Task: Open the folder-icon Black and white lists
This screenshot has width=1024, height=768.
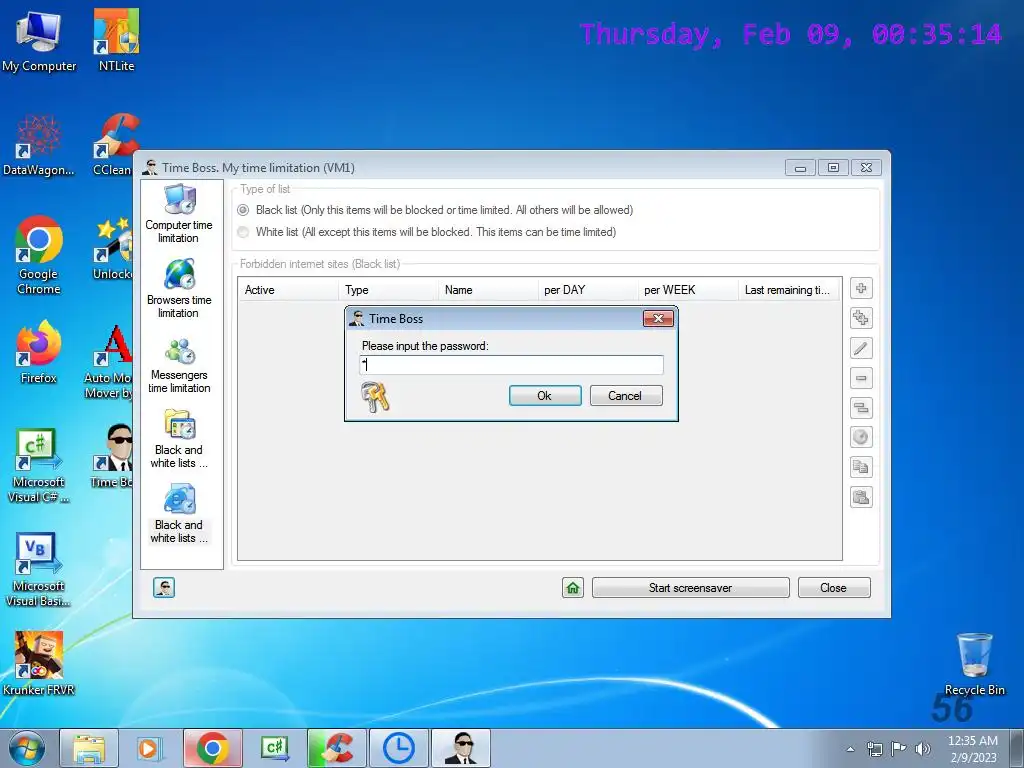Action: click(179, 439)
